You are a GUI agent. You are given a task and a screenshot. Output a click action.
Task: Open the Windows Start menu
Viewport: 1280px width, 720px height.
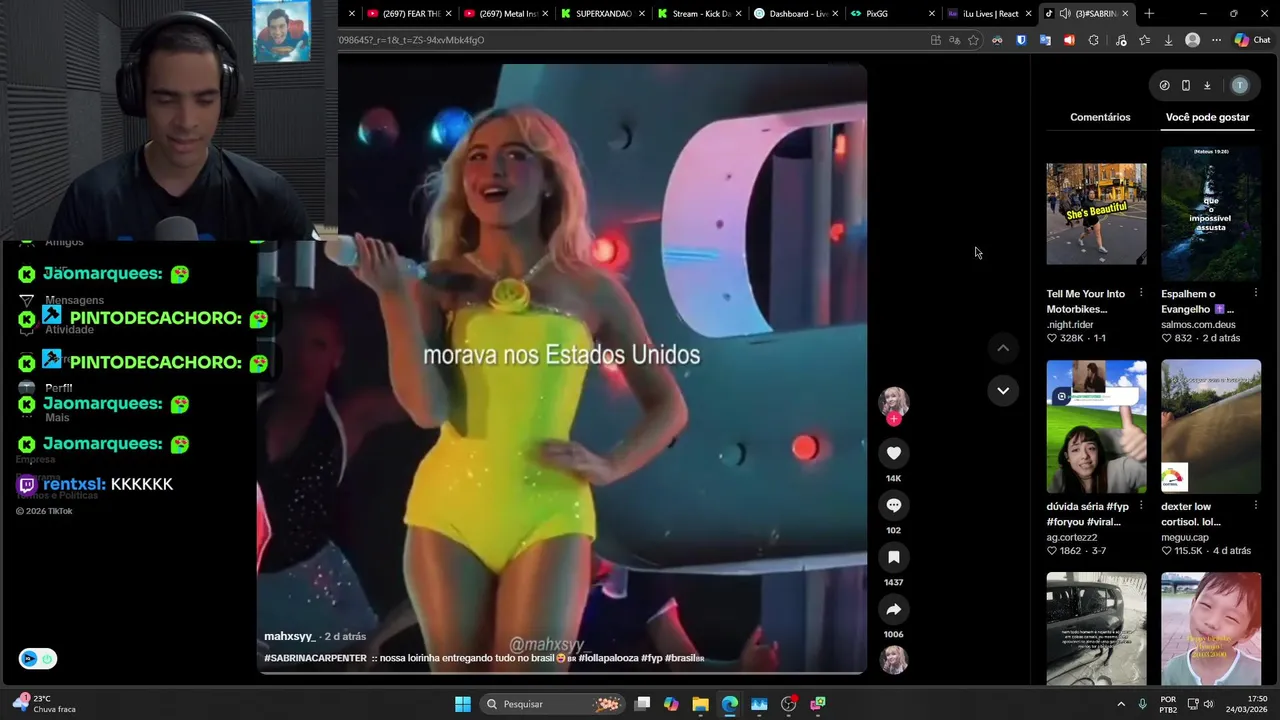coord(463,704)
